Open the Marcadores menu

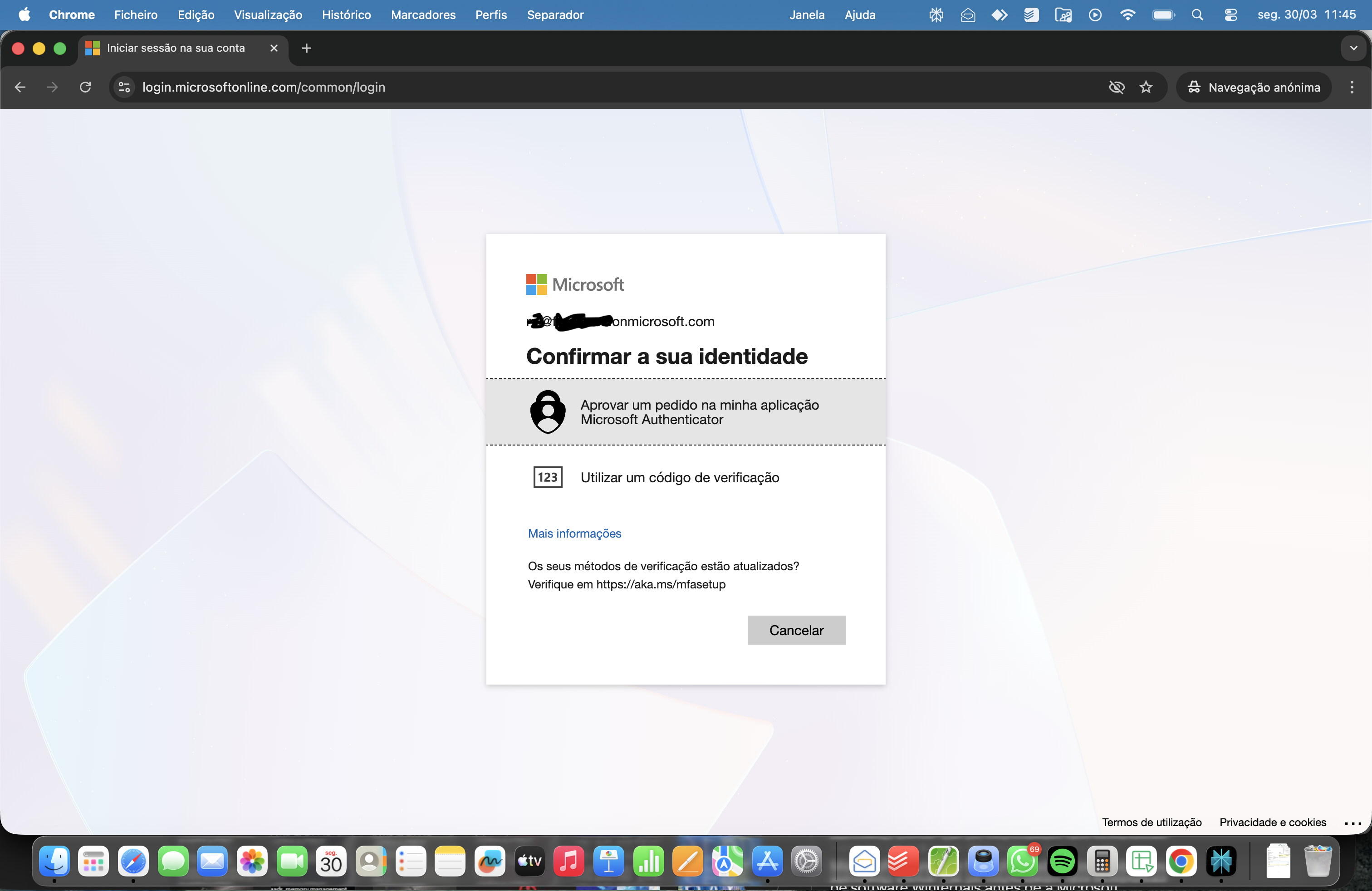click(422, 15)
